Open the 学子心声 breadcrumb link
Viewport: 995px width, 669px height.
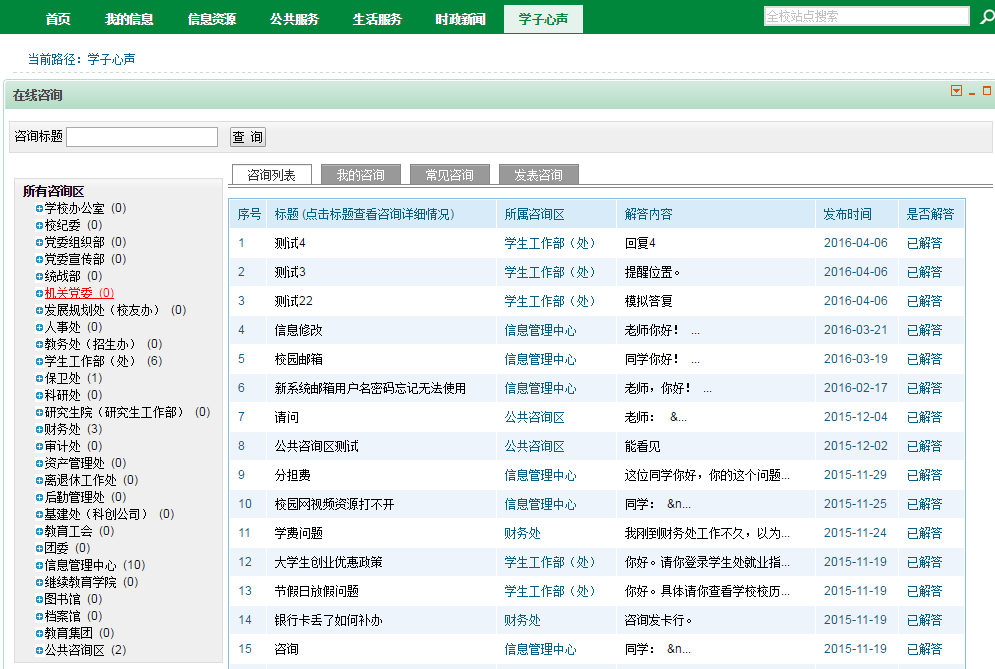tap(111, 59)
